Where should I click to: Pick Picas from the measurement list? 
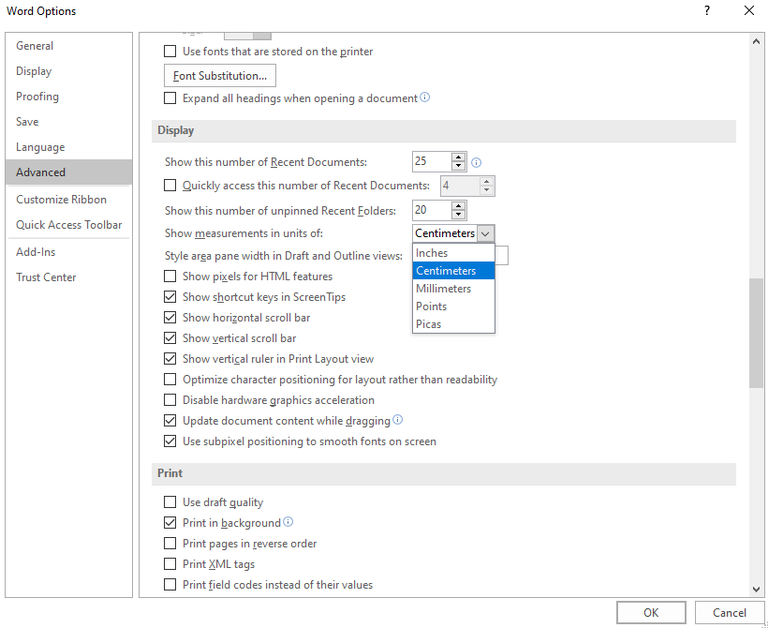click(x=428, y=324)
